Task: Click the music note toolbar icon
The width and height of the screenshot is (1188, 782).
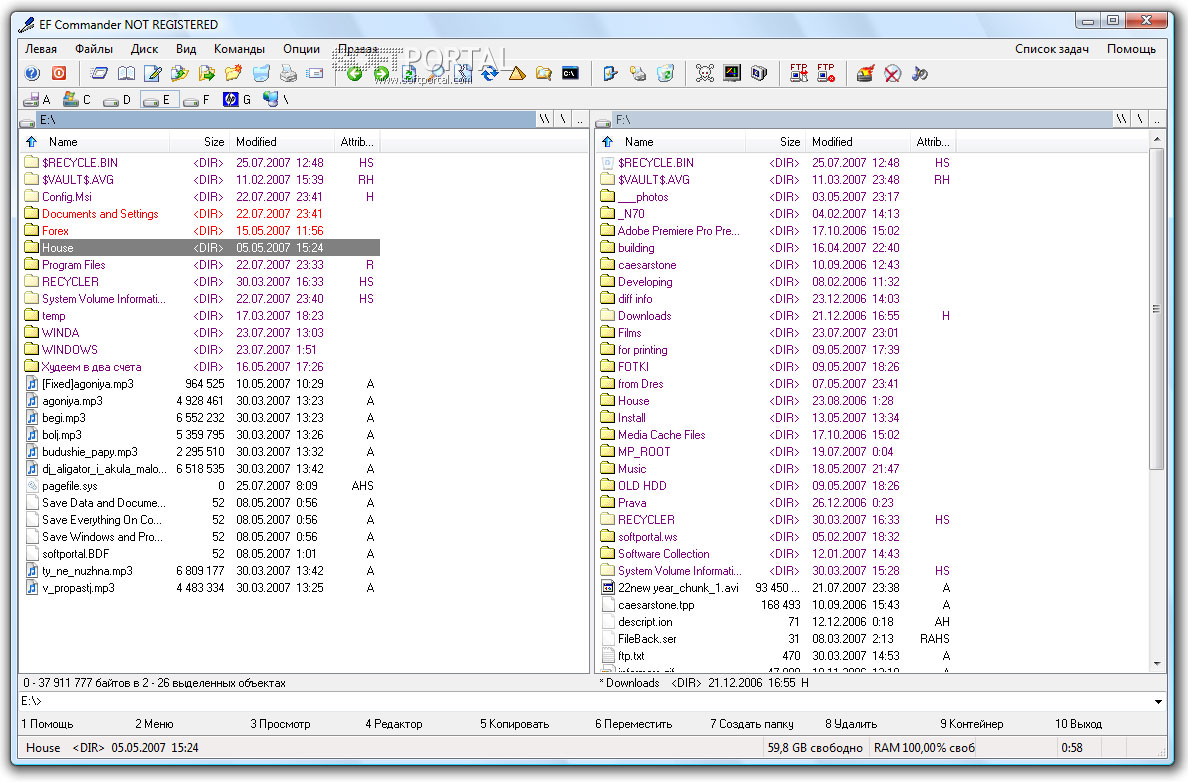Action: [920, 74]
